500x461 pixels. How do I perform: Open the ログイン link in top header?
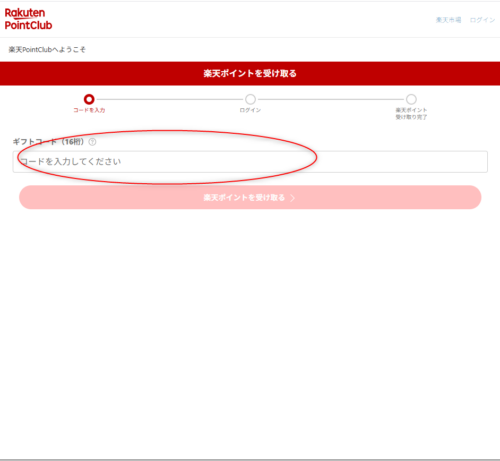[x=482, y=20]
